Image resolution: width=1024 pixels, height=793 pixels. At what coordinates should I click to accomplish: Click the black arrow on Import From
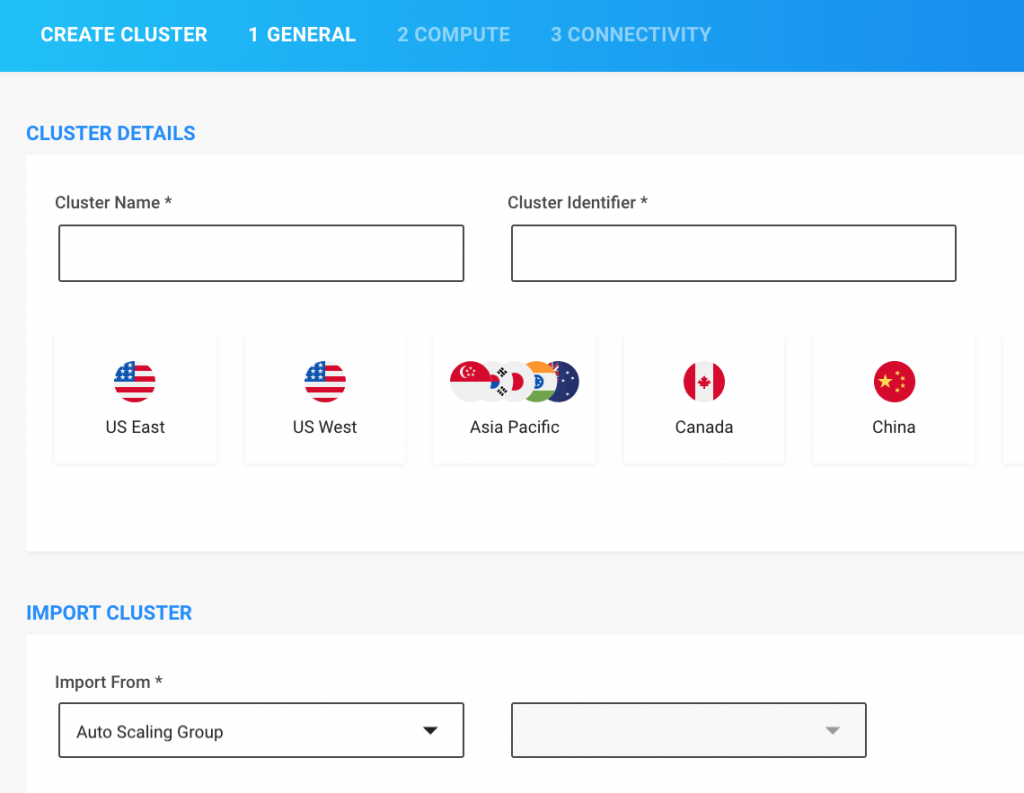click(430, 731)
